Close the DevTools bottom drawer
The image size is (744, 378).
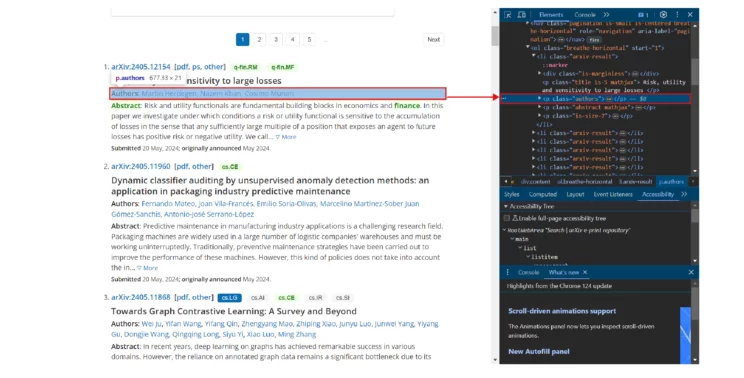coord(691,272)
